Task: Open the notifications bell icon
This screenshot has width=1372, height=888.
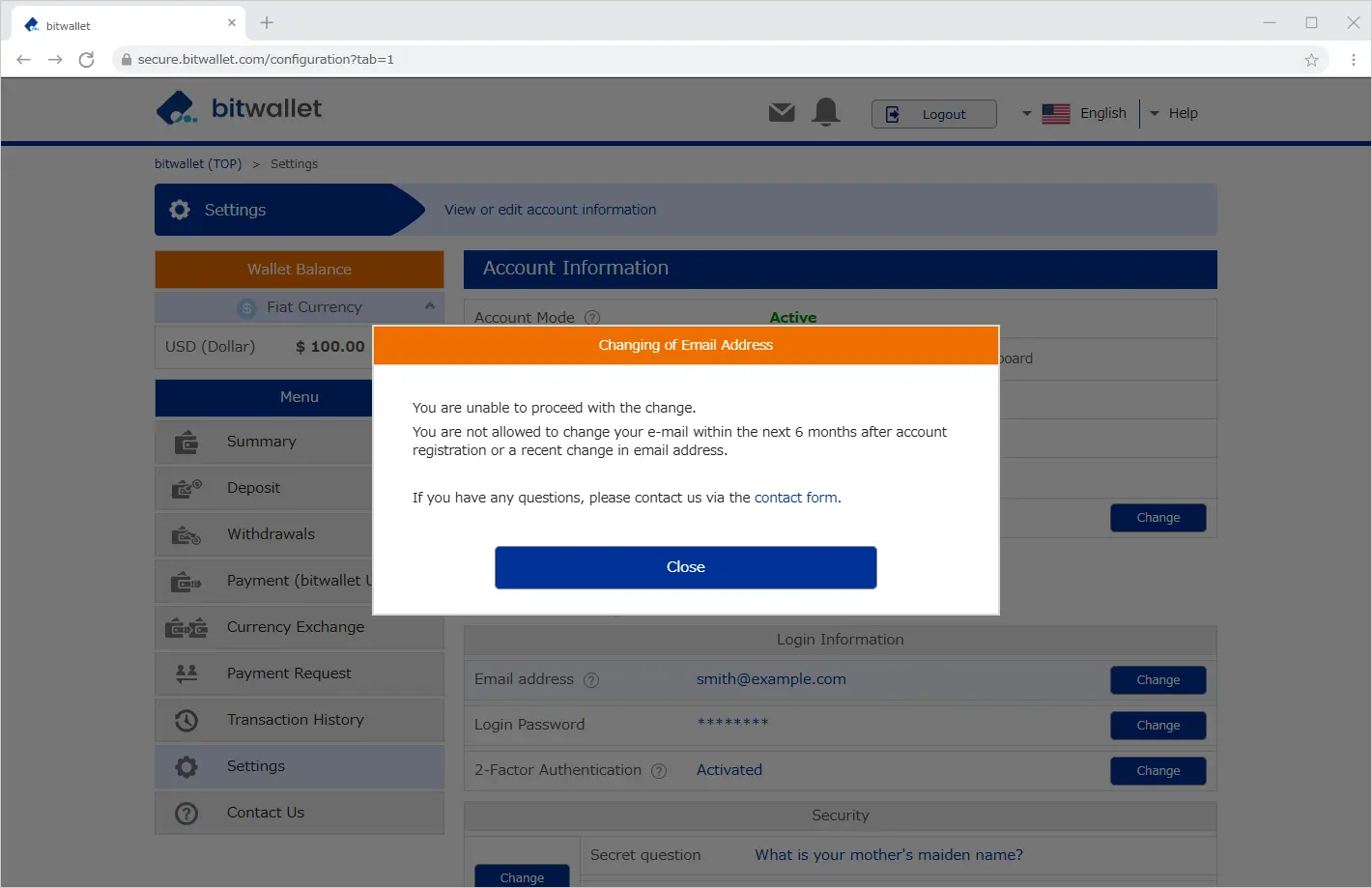Action: (826, 112)
